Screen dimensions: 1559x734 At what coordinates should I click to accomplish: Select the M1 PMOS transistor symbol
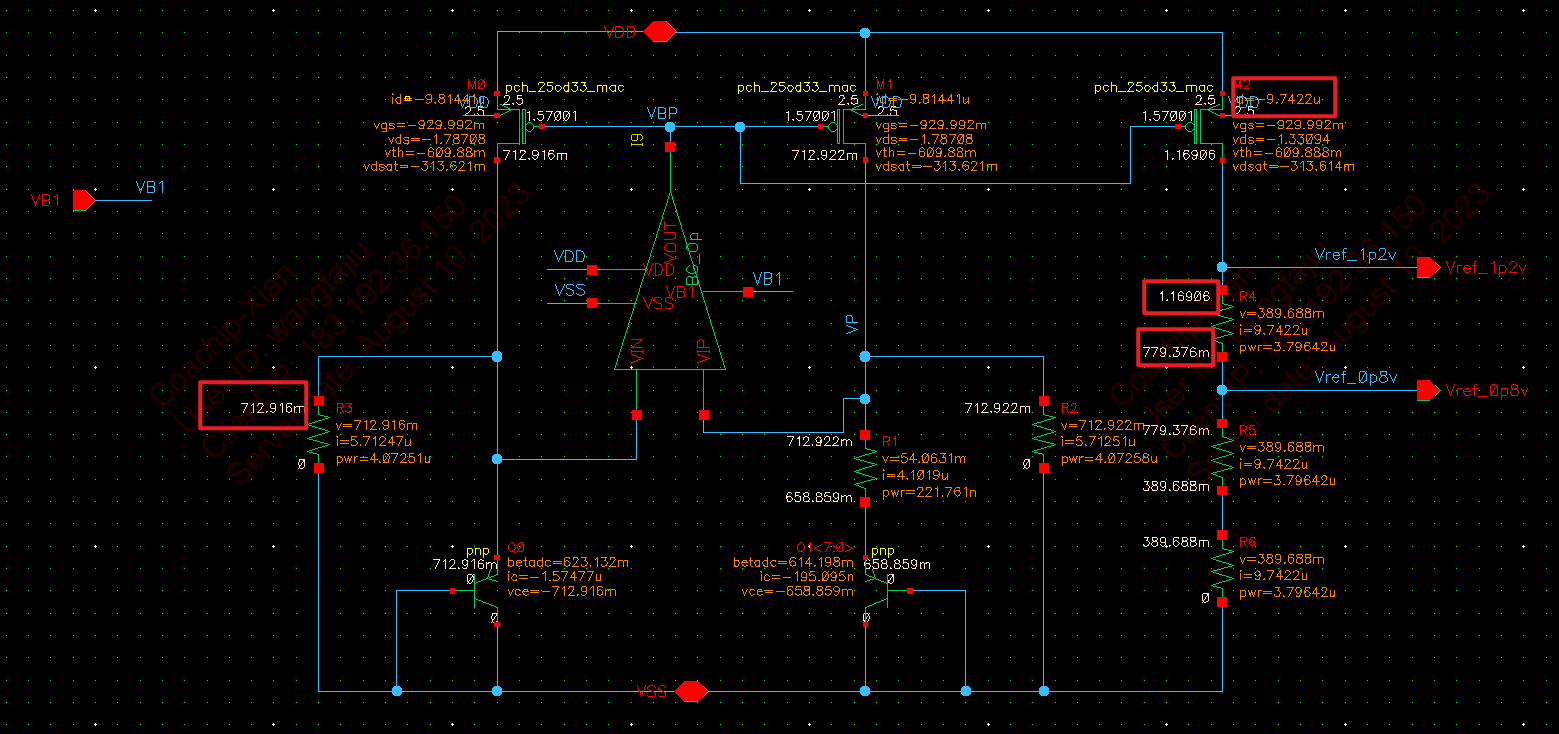pyautogui.click(x=848, y=128)
